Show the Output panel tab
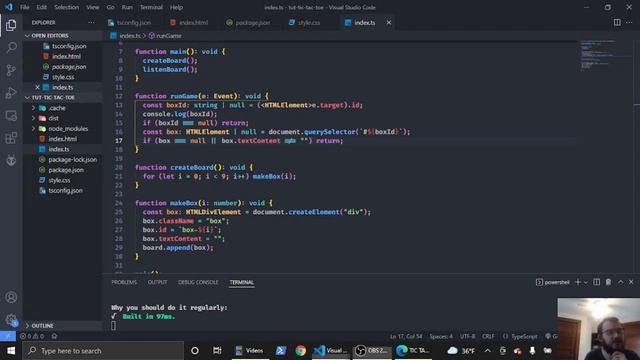The width and height of the screenshot is (640, 360). click(157, 282)
